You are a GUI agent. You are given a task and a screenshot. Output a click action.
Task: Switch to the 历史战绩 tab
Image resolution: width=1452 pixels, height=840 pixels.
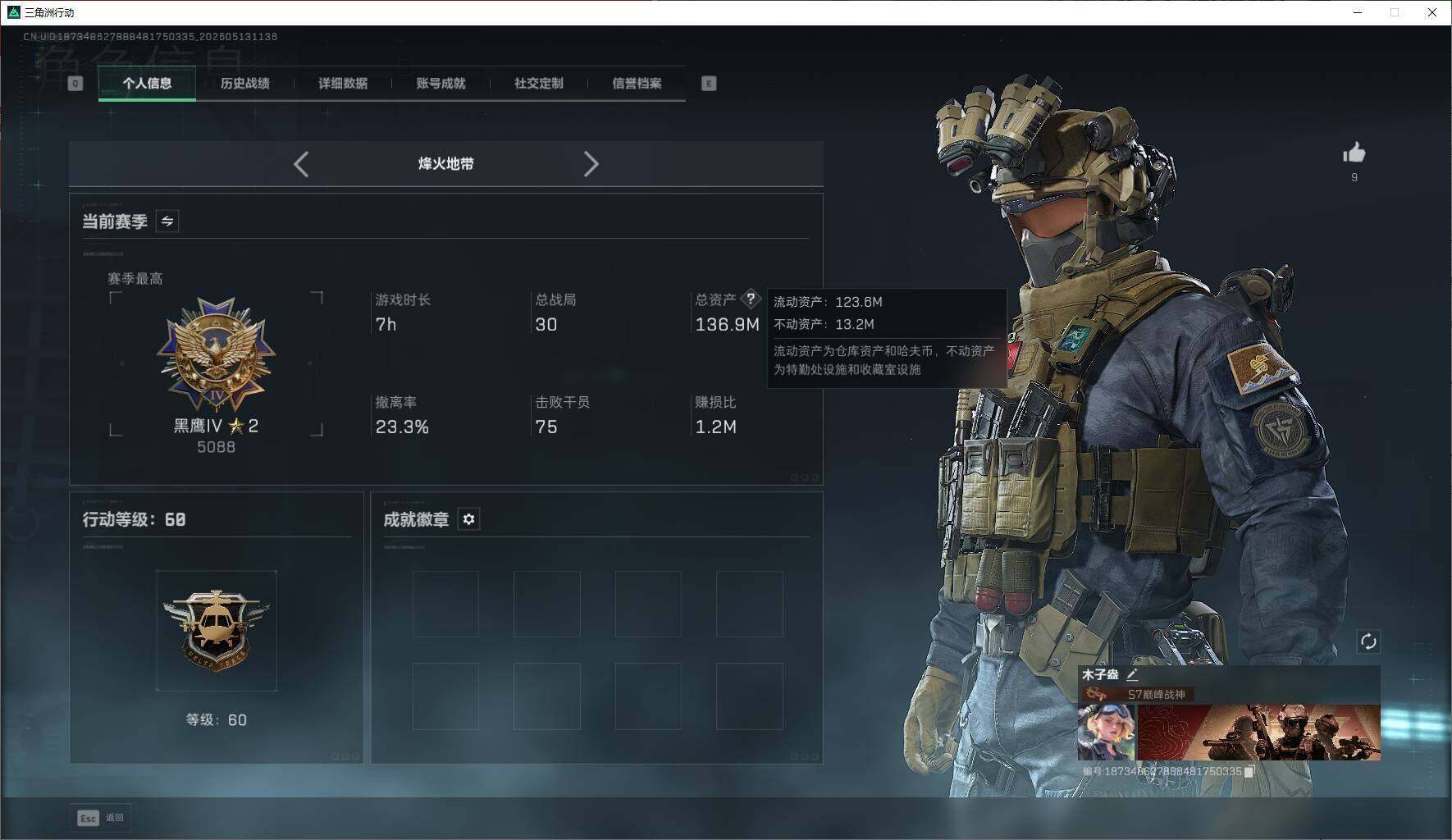click(x=244, y=84)
